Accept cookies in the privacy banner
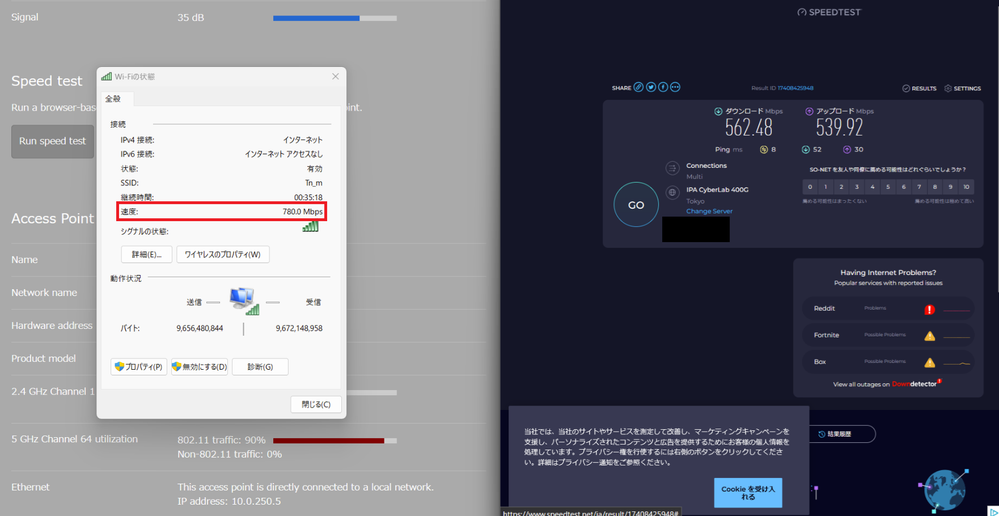 747,492
